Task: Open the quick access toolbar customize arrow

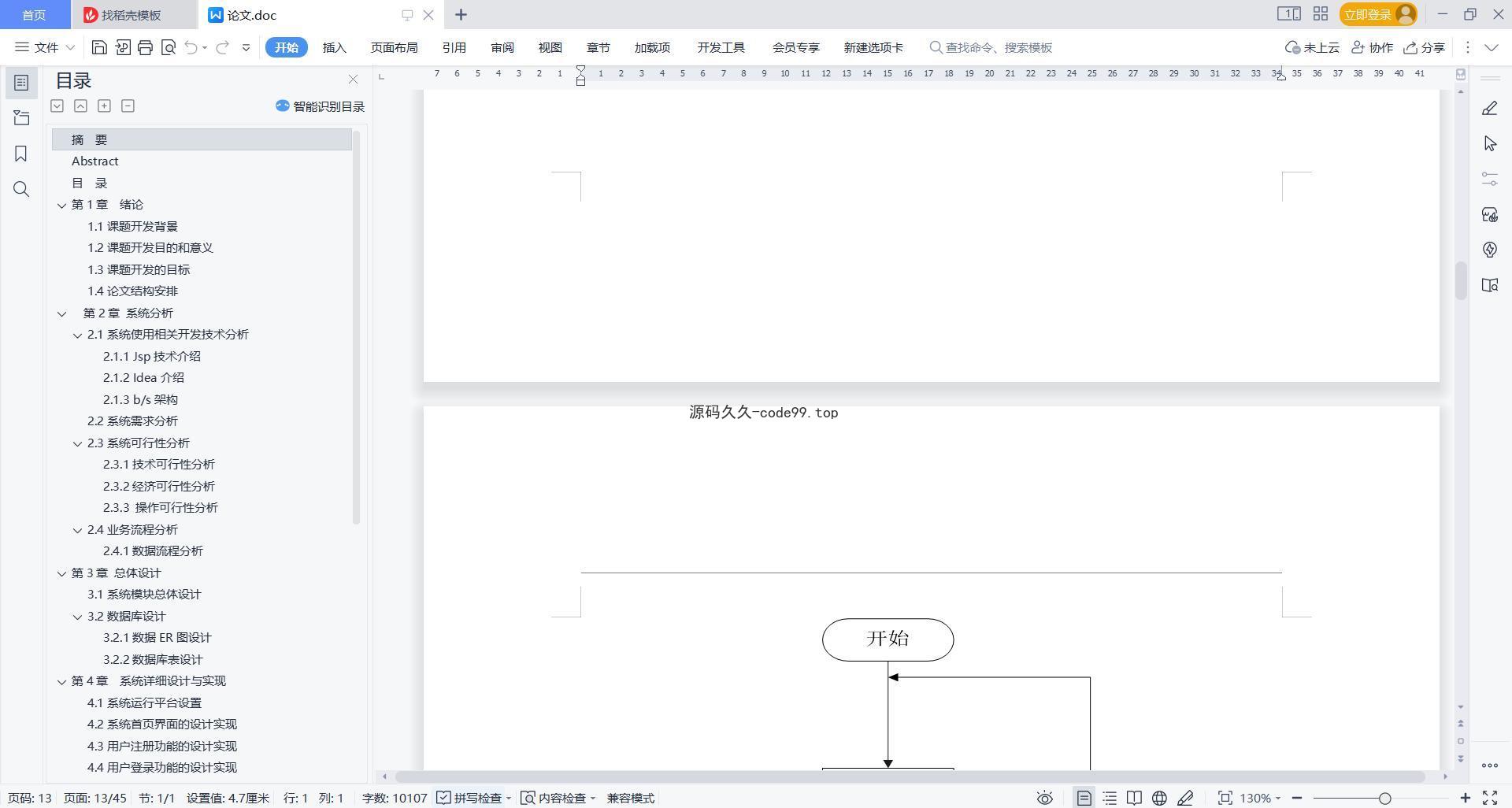Action: point(246,47)
